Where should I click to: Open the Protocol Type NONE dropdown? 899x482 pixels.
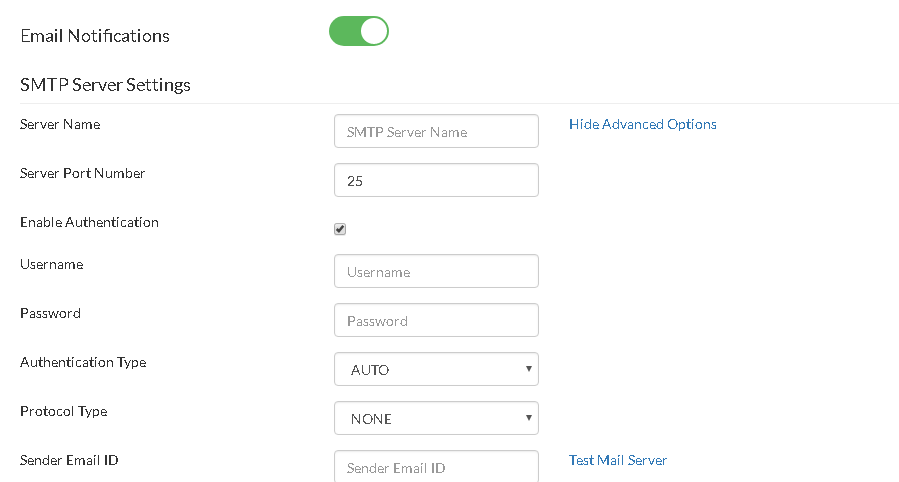coord(436,418)
